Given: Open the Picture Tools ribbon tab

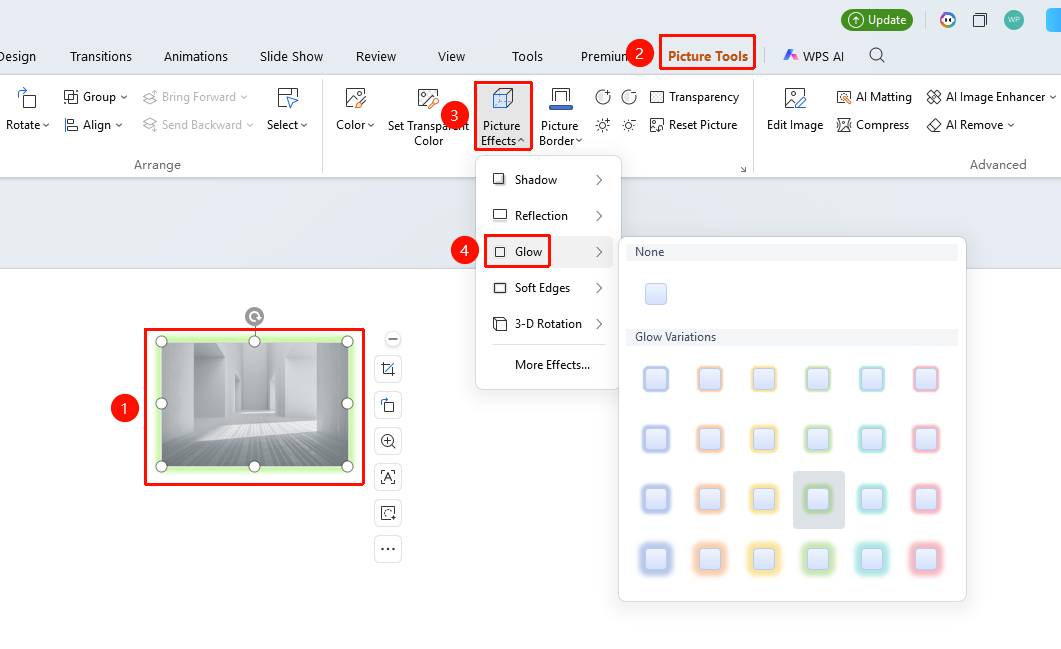Looking at the screenshot, I should pos(708,56).
